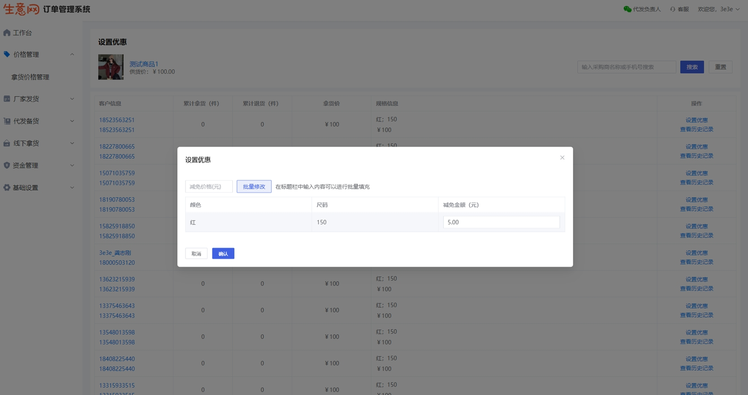Click the 价格管理 tag icon
748x395 pixels.
click(x=7, y=54)
